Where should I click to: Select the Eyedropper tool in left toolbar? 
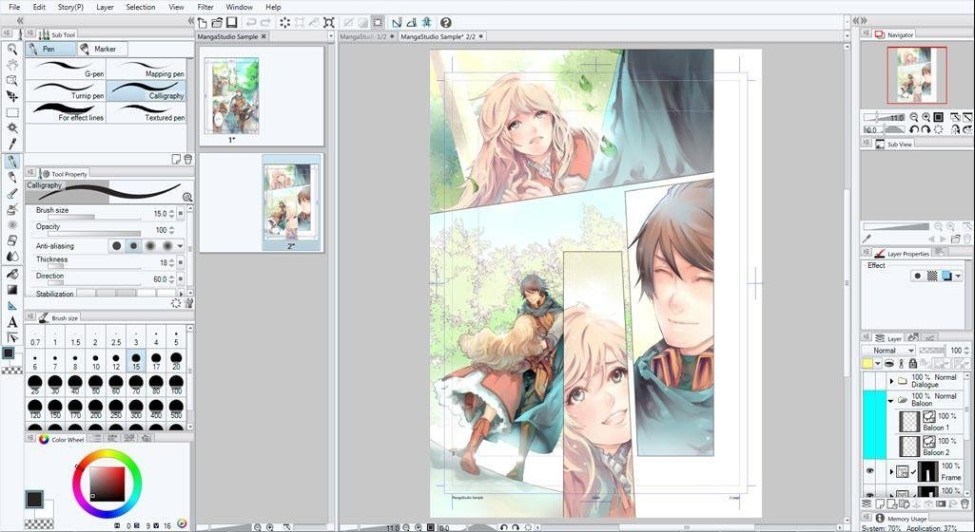[x=12, y=144]
